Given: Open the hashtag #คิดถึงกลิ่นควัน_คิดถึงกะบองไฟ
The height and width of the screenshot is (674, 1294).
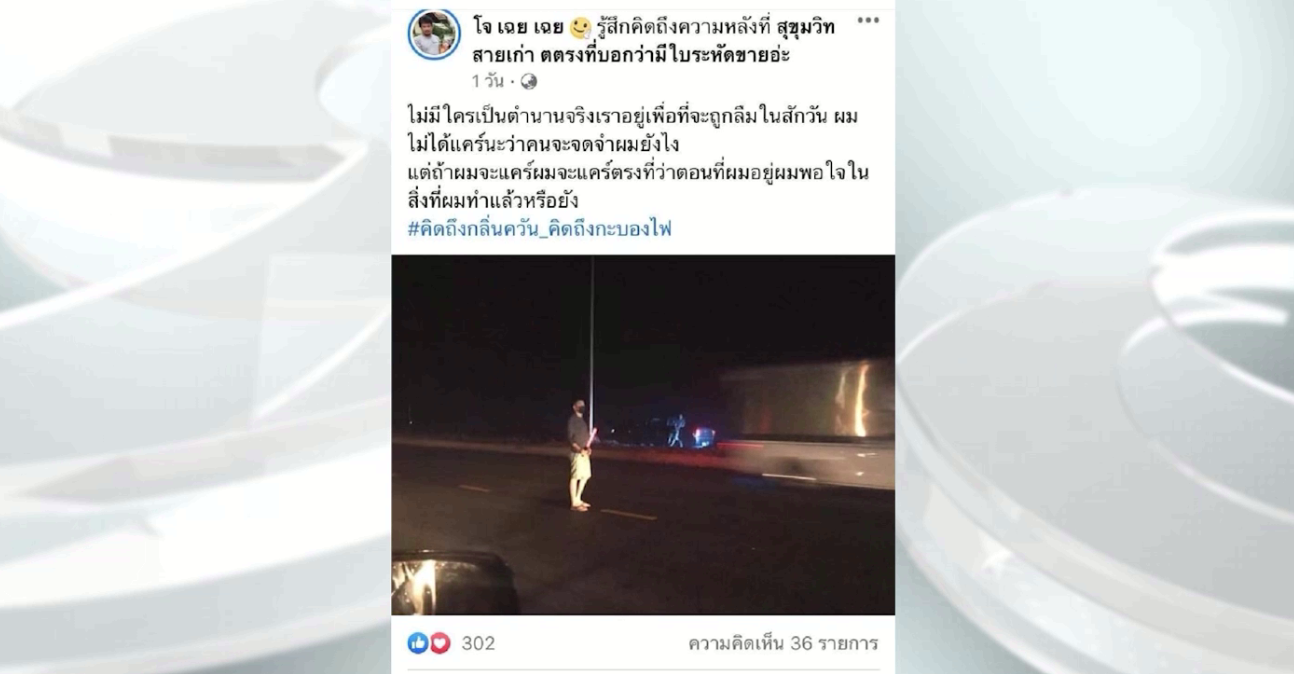Looking at the screenshot, I should (x=540, y=229).
